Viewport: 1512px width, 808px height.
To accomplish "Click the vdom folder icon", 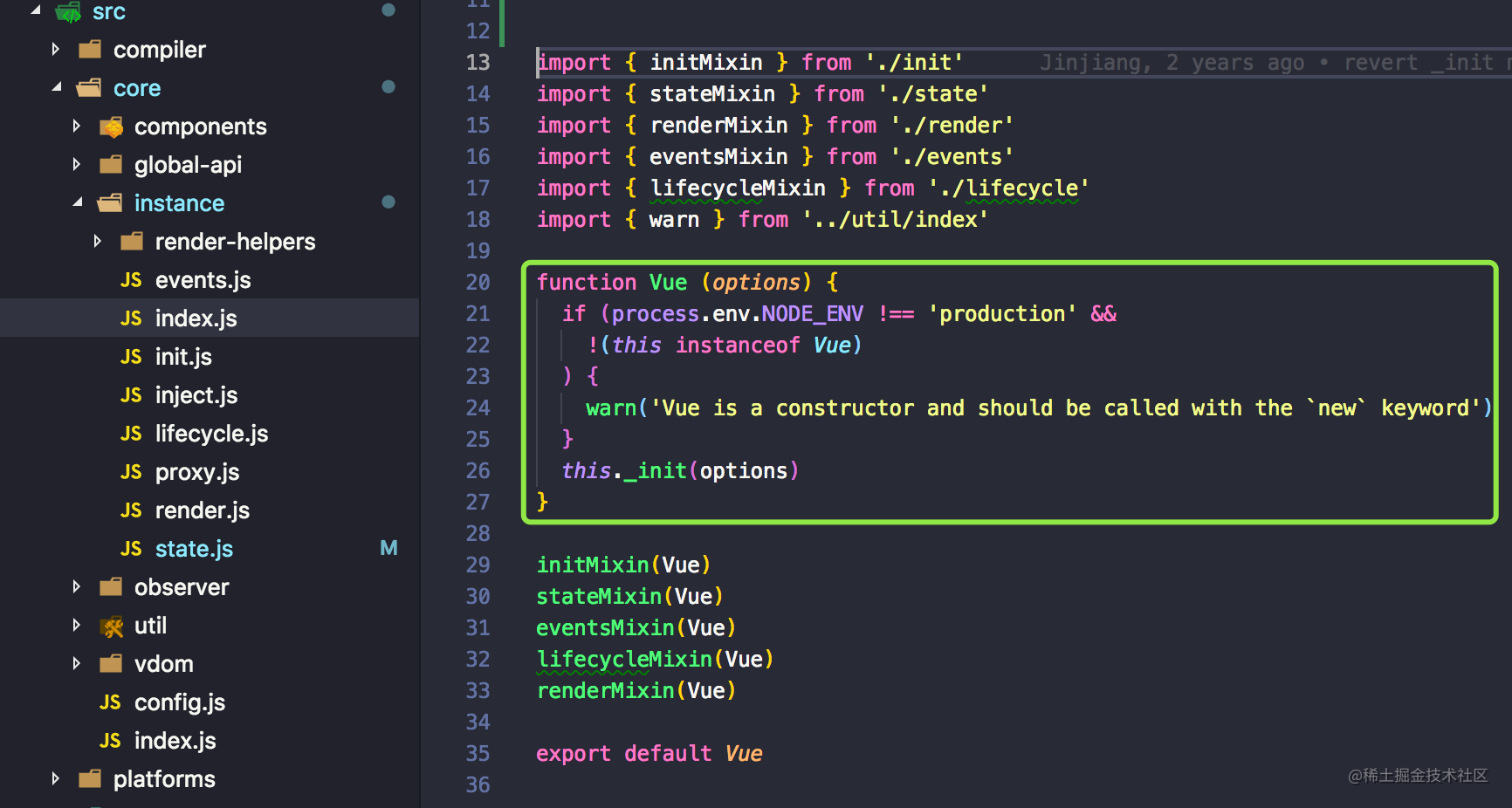I will [x=111, y=663].
